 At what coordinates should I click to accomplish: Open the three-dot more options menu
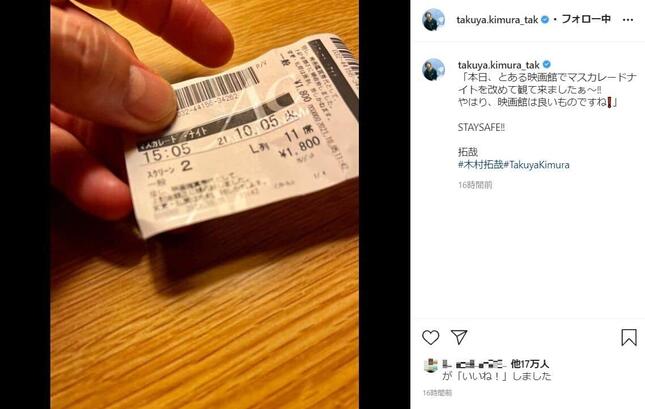628,20
